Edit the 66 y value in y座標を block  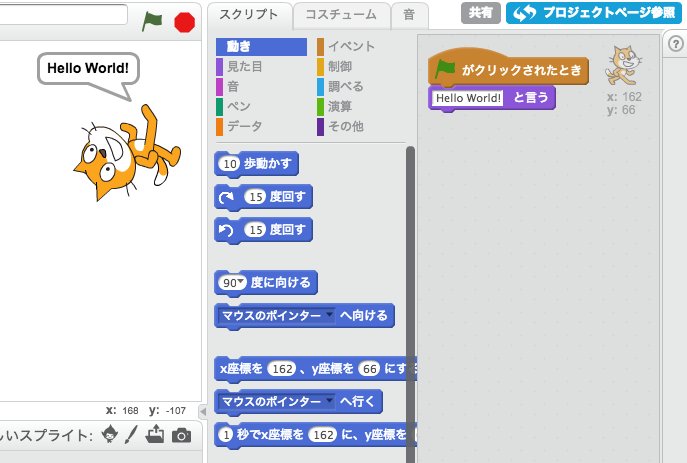(x=369, y=369)
